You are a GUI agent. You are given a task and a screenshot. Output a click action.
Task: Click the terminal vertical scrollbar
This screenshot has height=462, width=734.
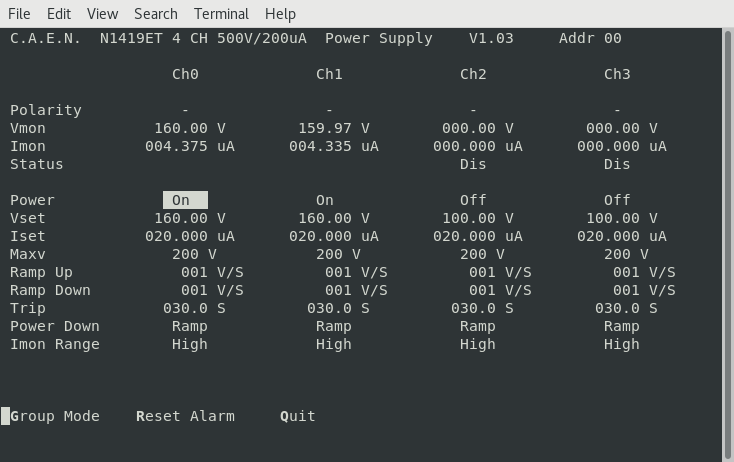(x=727, y=240)
